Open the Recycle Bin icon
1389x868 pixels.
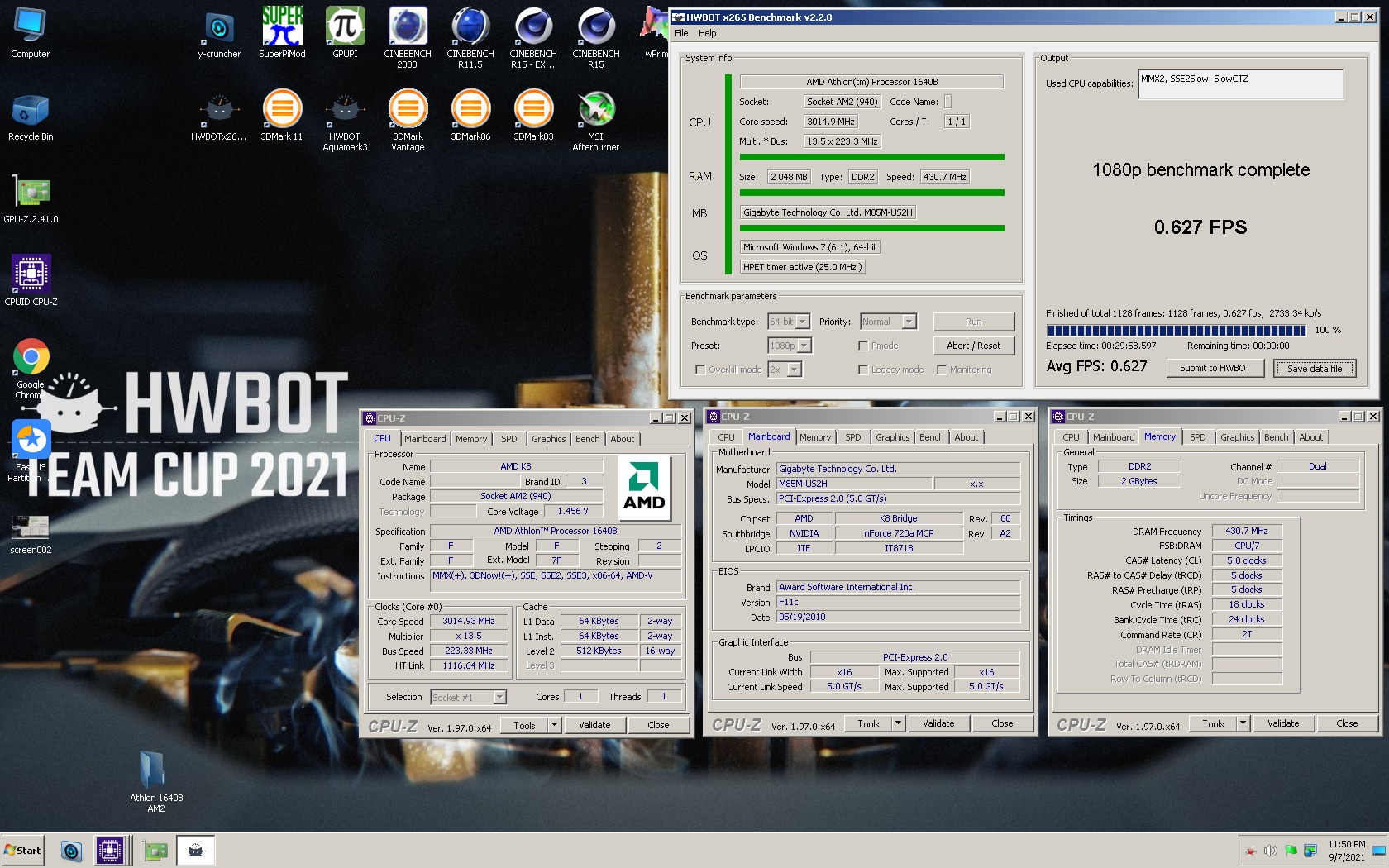coord(31,117)
